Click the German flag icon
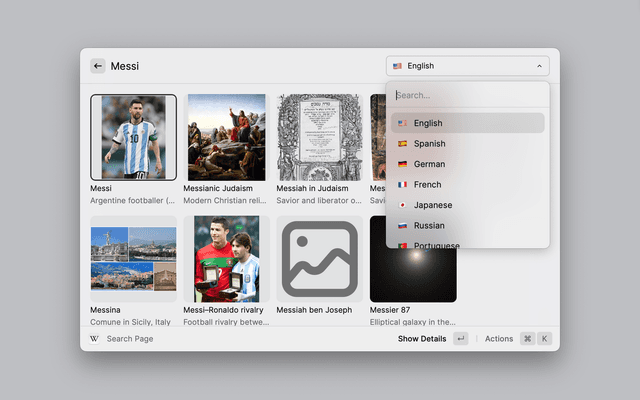The width and height of the screenshot is (640, 400). pos(402,164)
